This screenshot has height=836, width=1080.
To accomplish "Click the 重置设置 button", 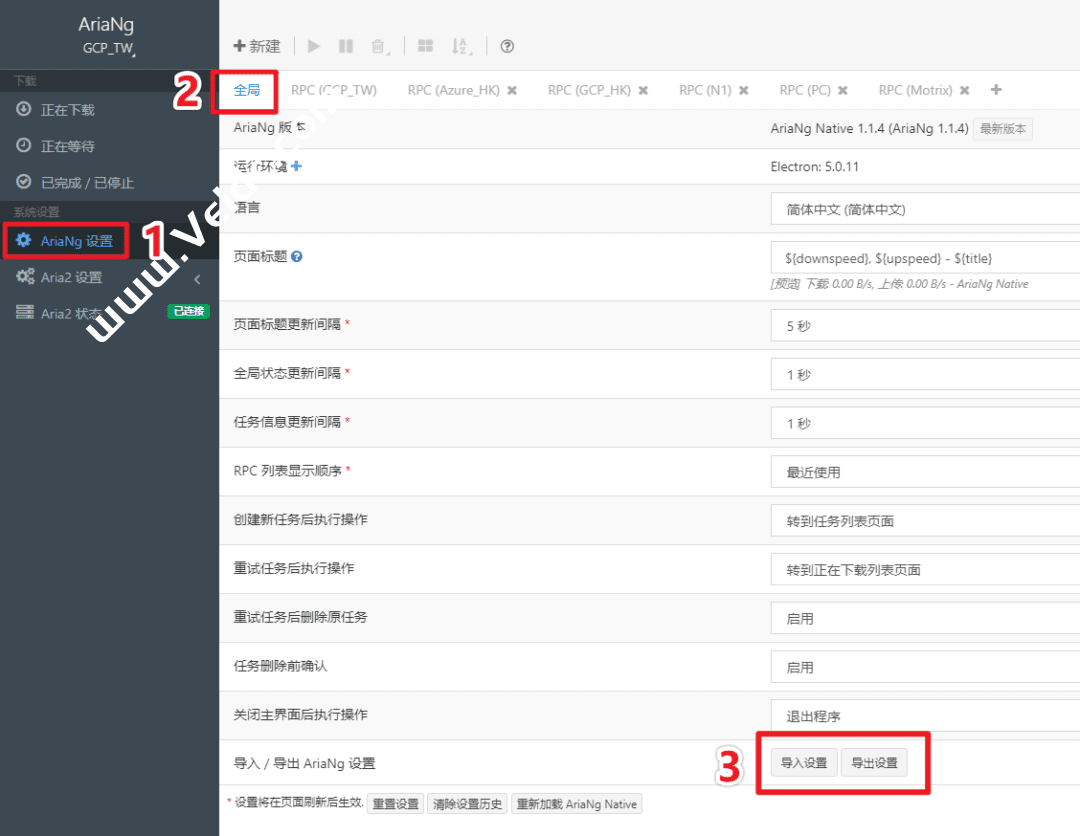I will 395,804.
